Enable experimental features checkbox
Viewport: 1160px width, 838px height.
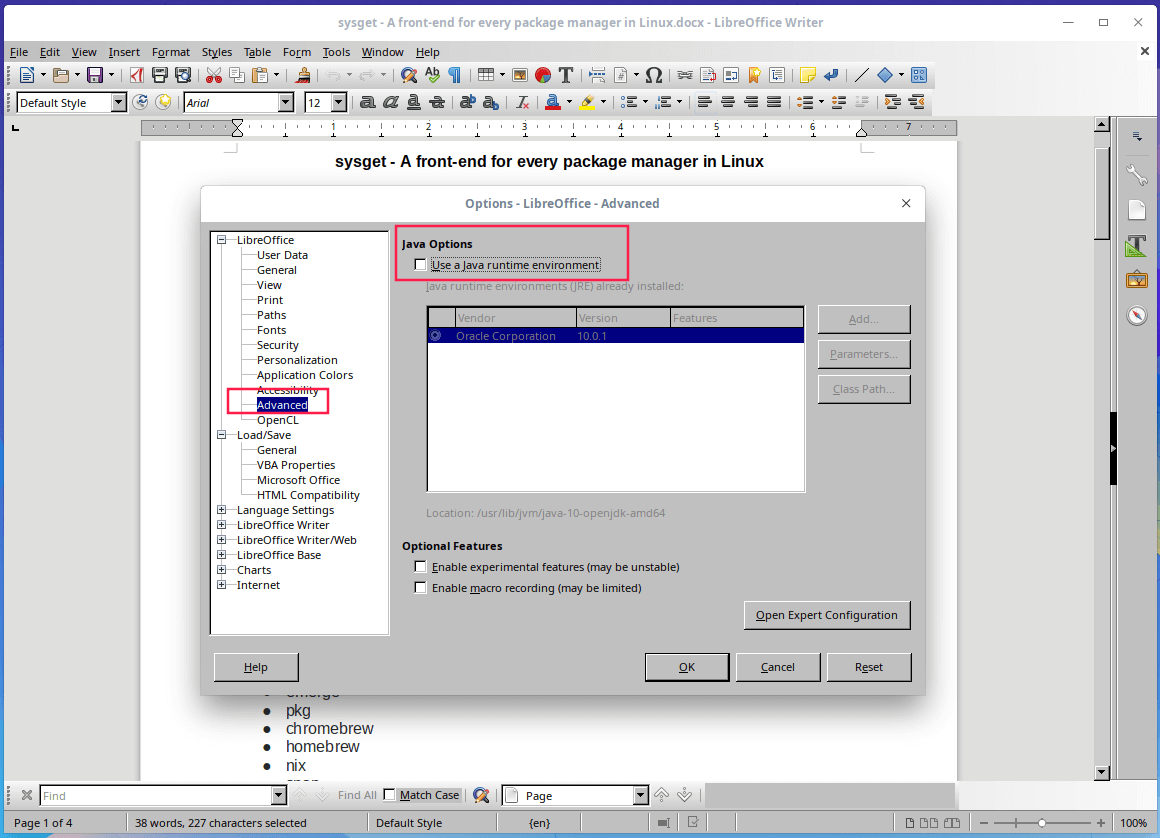pyautogui.click(x=421, y=566)
